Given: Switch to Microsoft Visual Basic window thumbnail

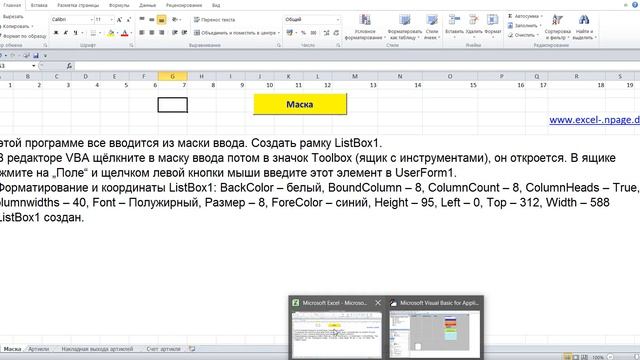Looking at the screenshot, I should tap(435, 328).
